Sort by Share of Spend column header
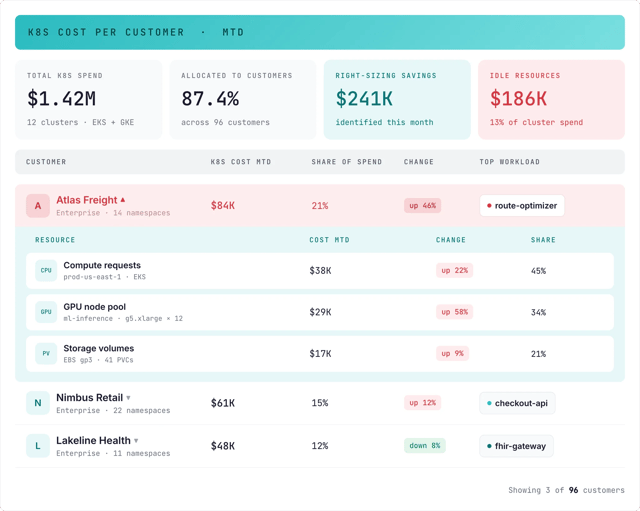The height and width of the screenshot is (511, 640). (x=347, y=162)
